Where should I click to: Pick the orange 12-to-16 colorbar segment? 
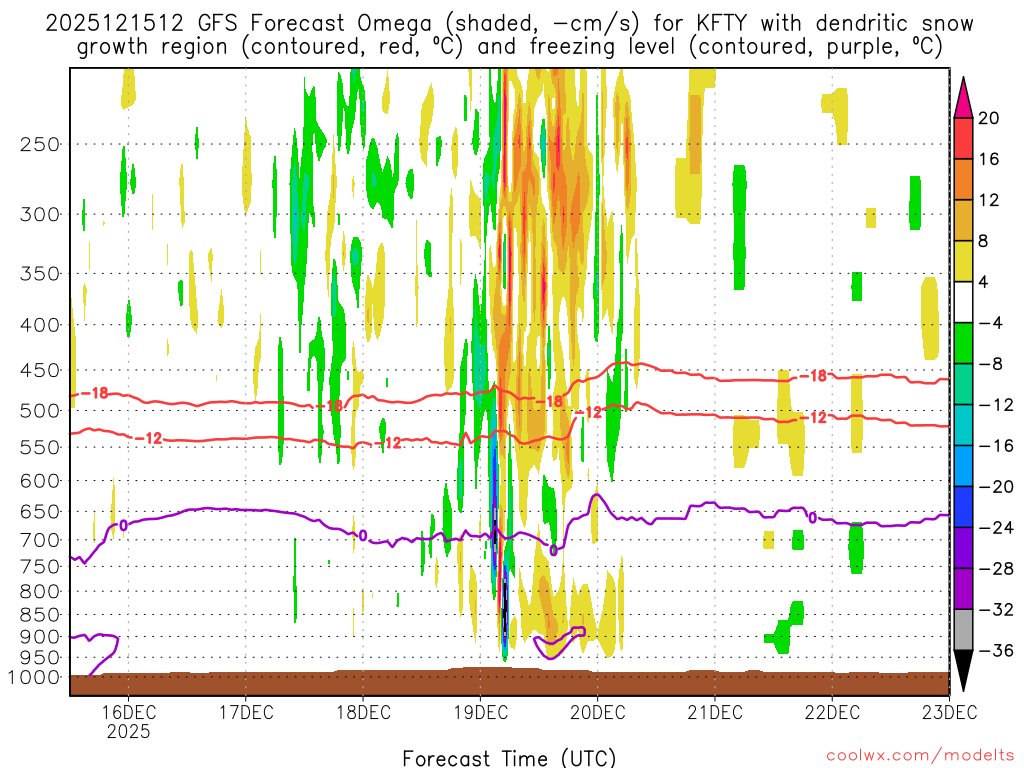pyautogui.click(x=963, y=180)
